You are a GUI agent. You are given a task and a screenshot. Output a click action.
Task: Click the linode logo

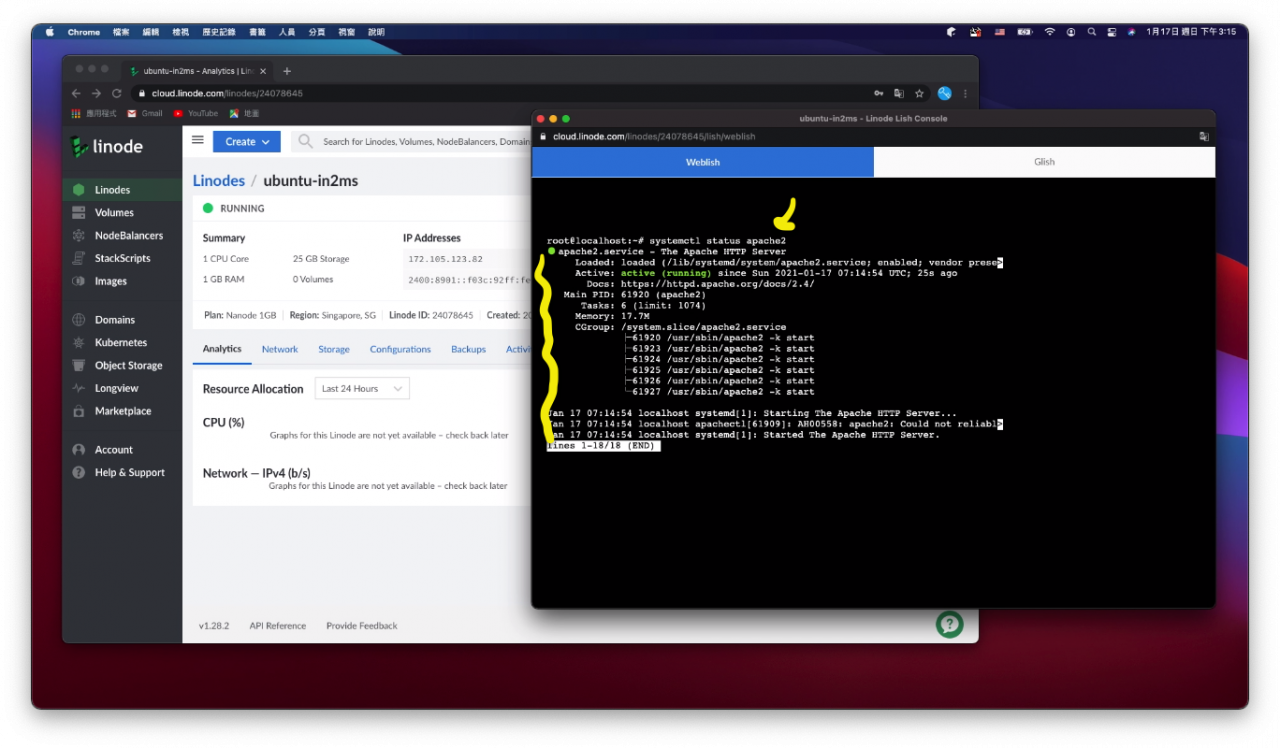click(x=107, y=147)
